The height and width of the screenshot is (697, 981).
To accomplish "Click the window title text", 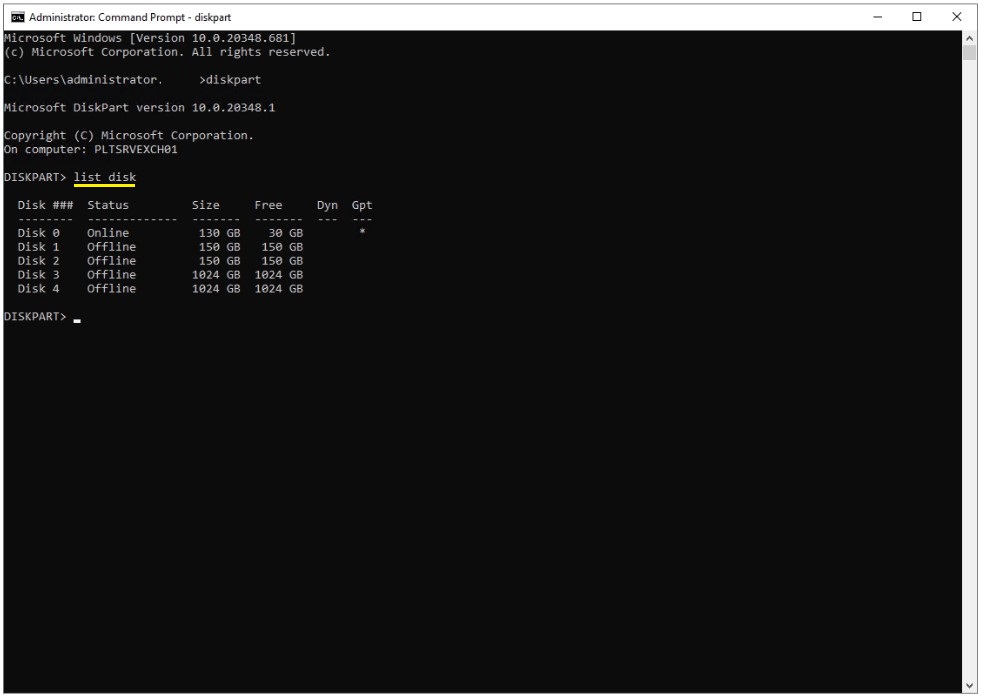I will tap(130, 17).
